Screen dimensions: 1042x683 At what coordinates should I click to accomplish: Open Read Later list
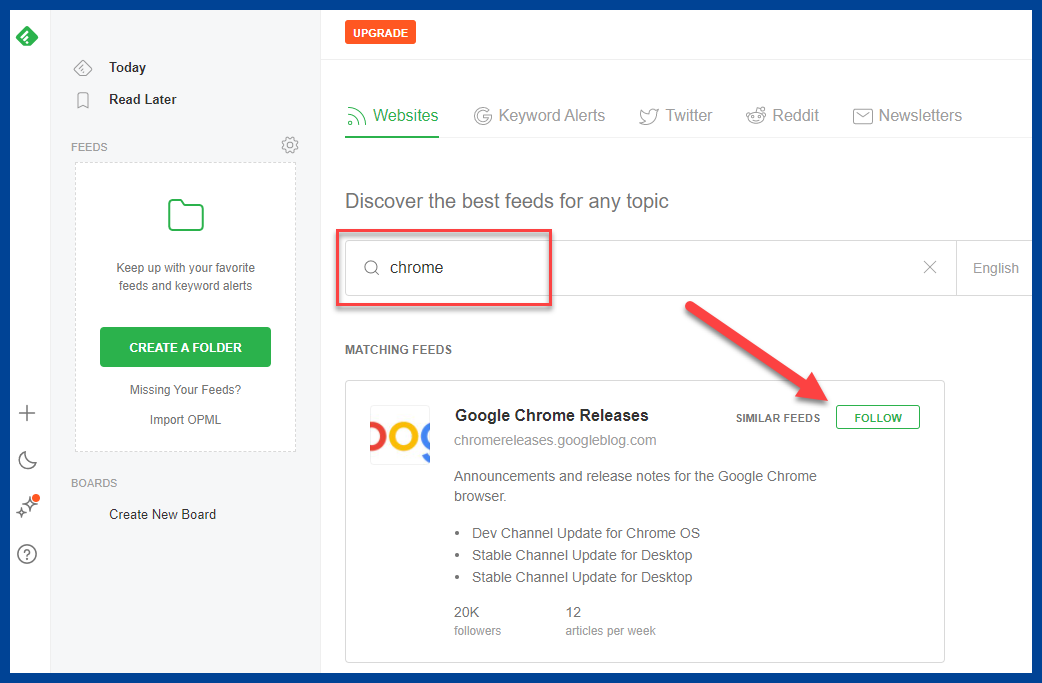[x=142, y=100]
